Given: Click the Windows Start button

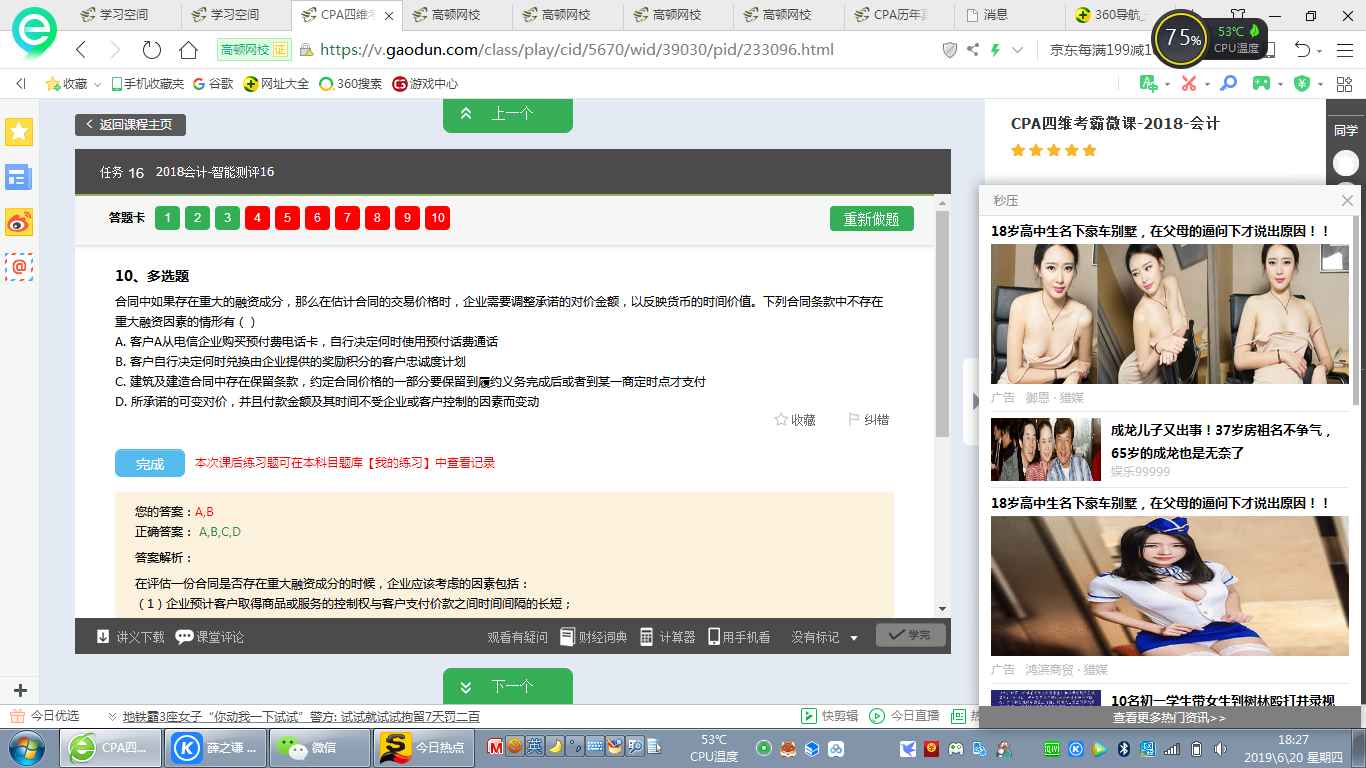Looking at the screenshot, I should (x=27, y=747).
